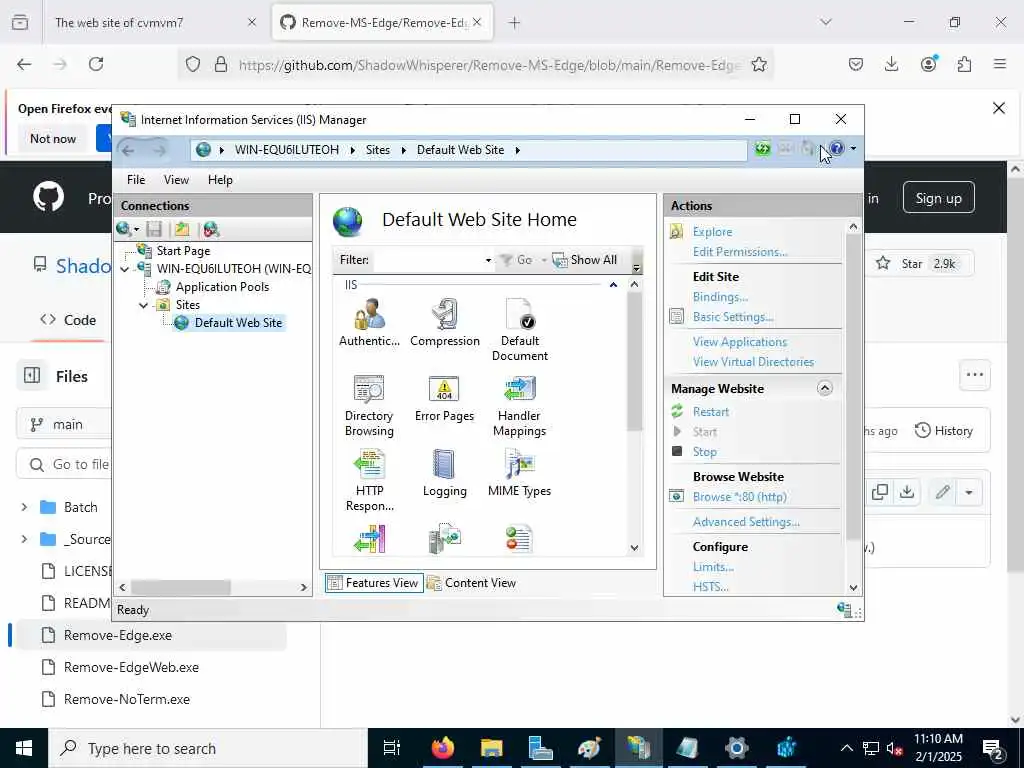1024x768 pixels.
Task: Click Browse *:80 (http) link
Action: [x=739, y=497]
